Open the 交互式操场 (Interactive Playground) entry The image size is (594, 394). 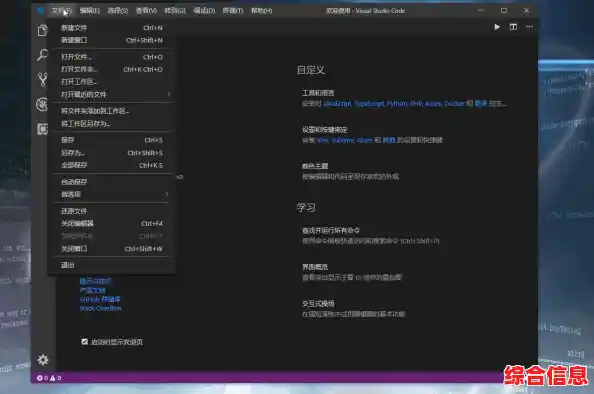pos(353,309)
